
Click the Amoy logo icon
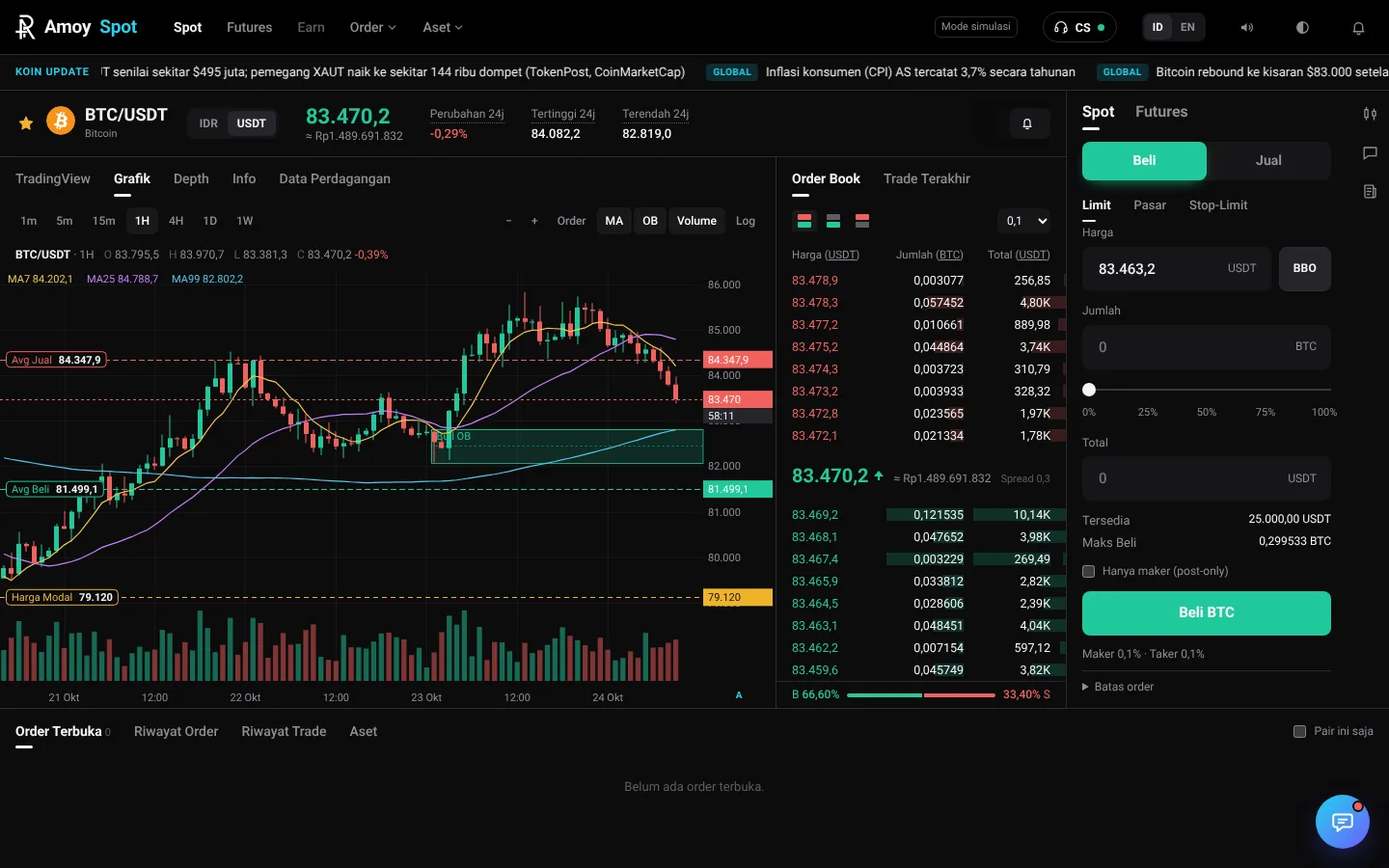pos(25,27)
